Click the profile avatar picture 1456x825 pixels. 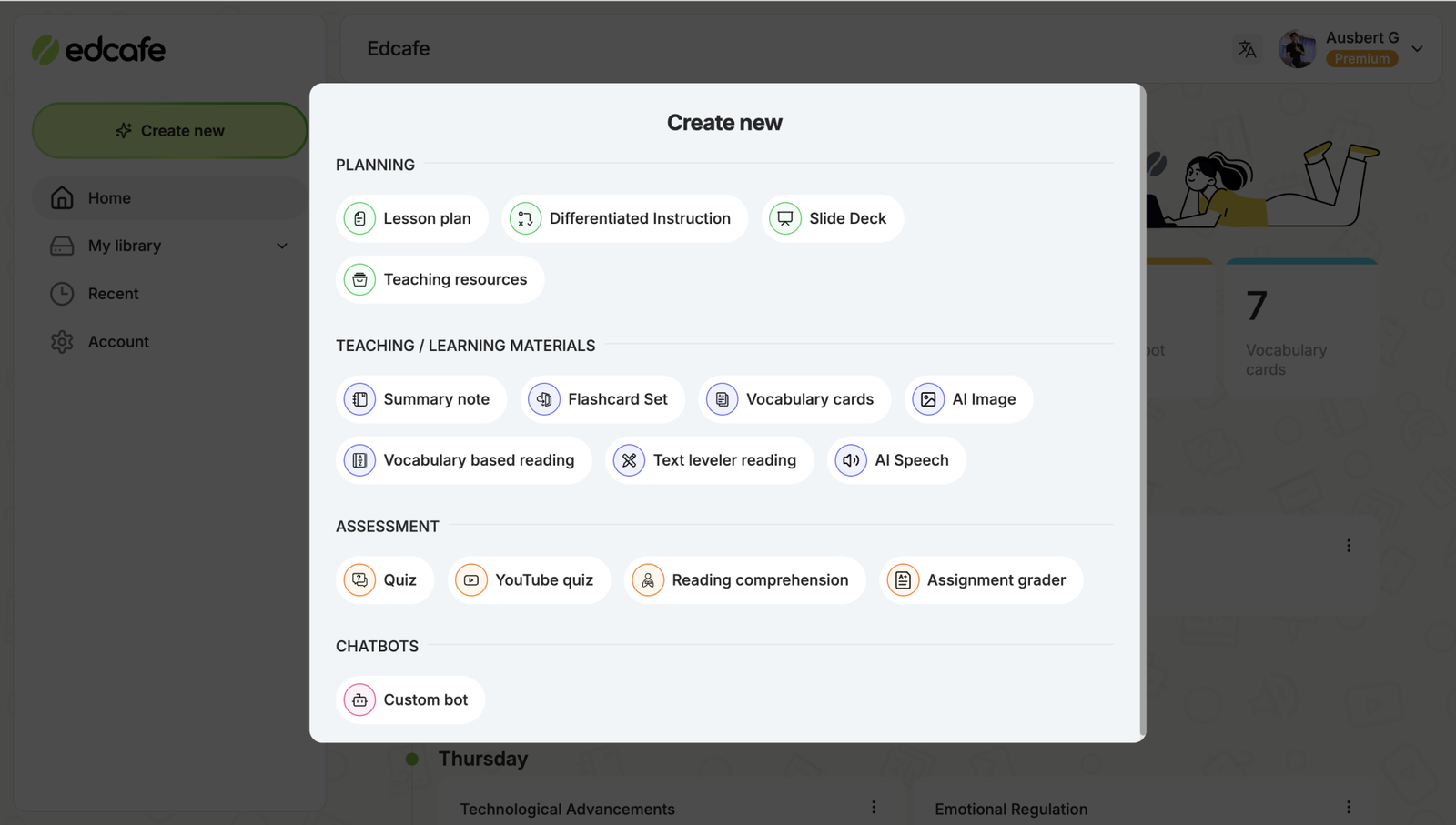click(1298, 49)
